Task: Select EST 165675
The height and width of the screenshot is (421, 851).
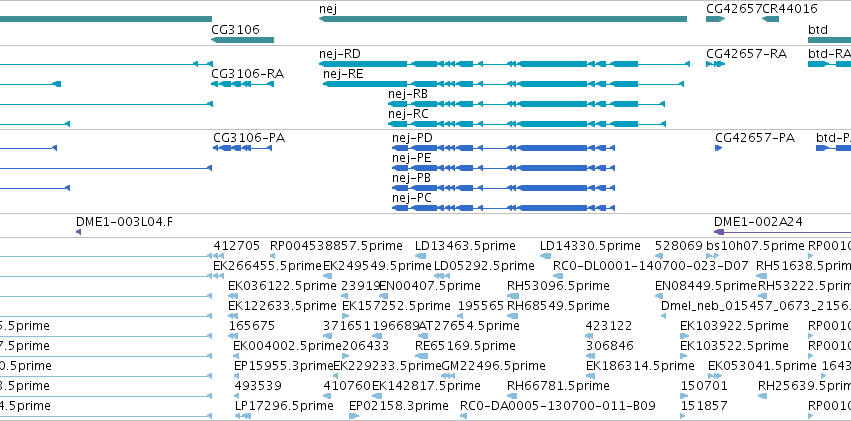Action: pos(252,326)
